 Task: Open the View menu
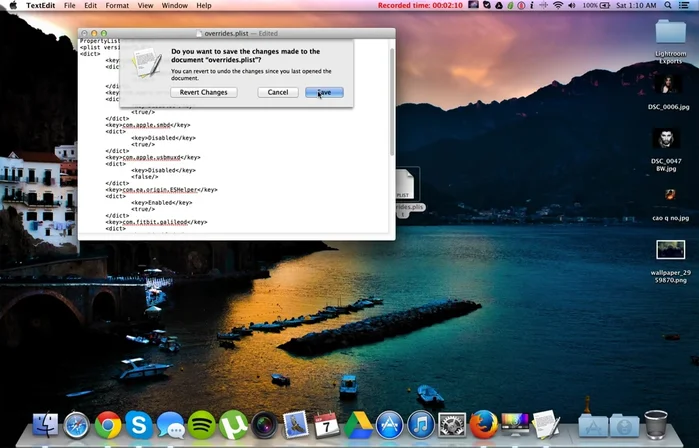pyautogui.click(x=145, y=5)
